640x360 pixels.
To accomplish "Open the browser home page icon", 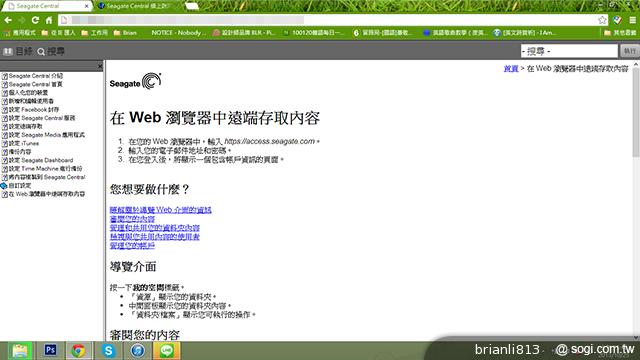I will tap(49, 20).
